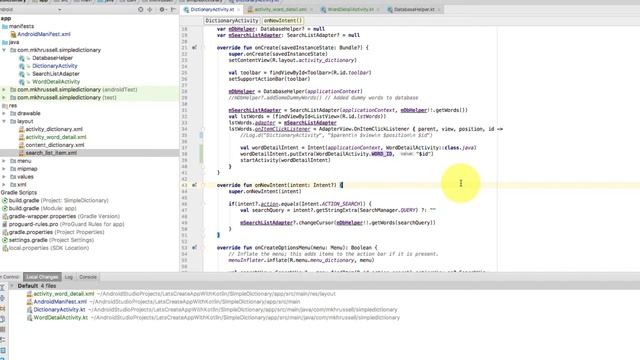The image size is (640, 360).
Task: Close the DatabaseHelper.kt editor tab
Action: (439, 9)
